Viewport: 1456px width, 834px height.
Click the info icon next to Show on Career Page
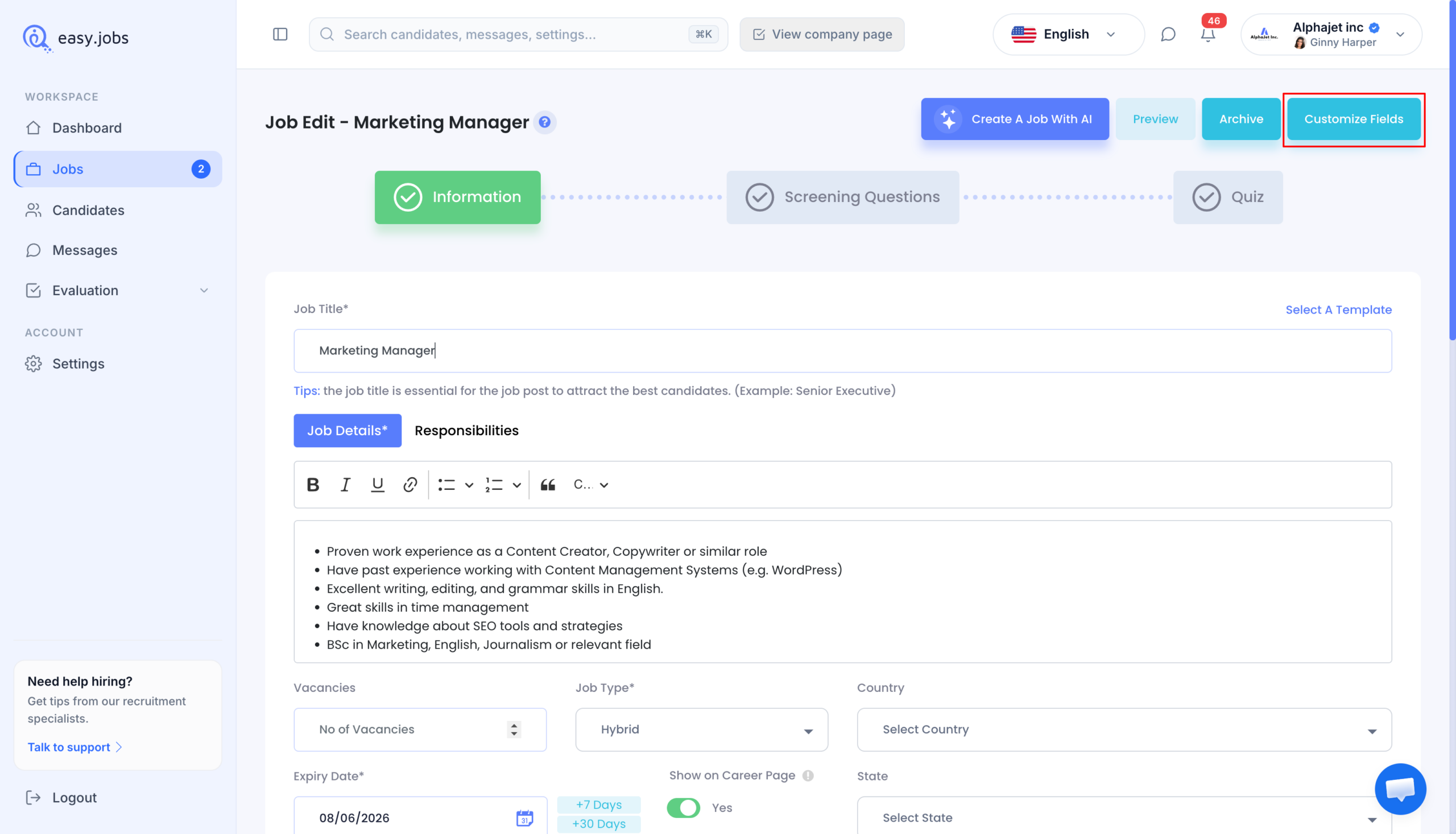(x=808, y=775)
